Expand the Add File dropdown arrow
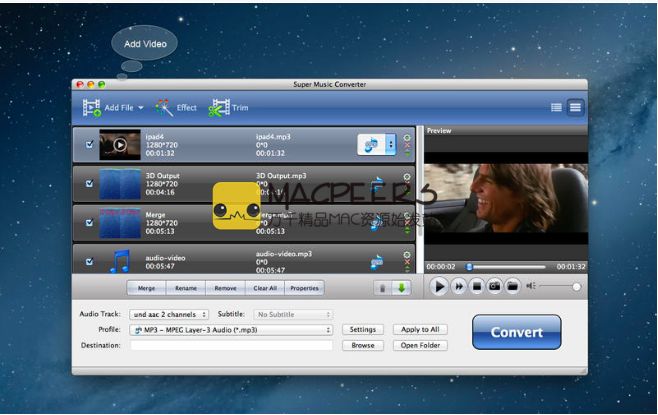Viewport: 658px width, 415px height. [x=141, y=108]
